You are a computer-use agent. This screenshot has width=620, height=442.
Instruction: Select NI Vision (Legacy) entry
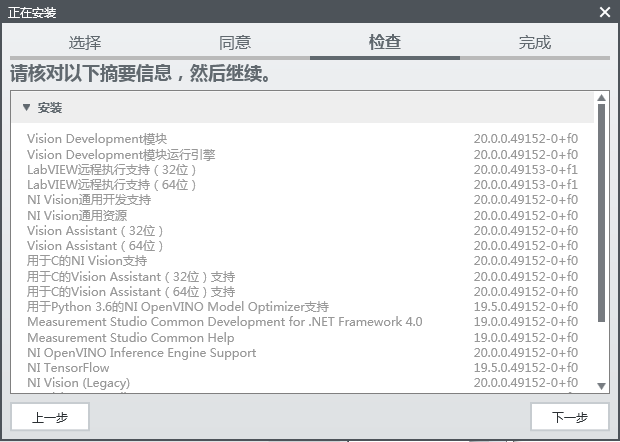tap(78, 383)
